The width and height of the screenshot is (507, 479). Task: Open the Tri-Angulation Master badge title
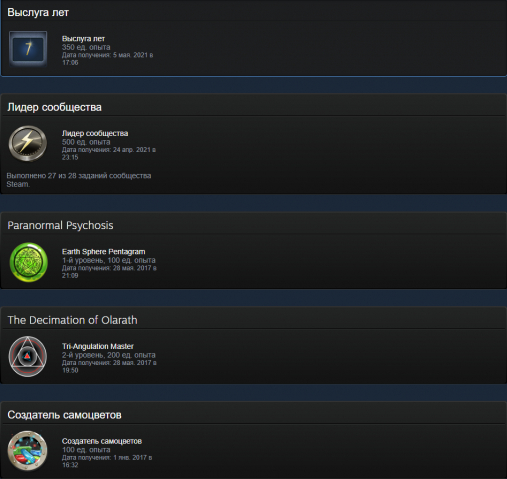(98, 346)
